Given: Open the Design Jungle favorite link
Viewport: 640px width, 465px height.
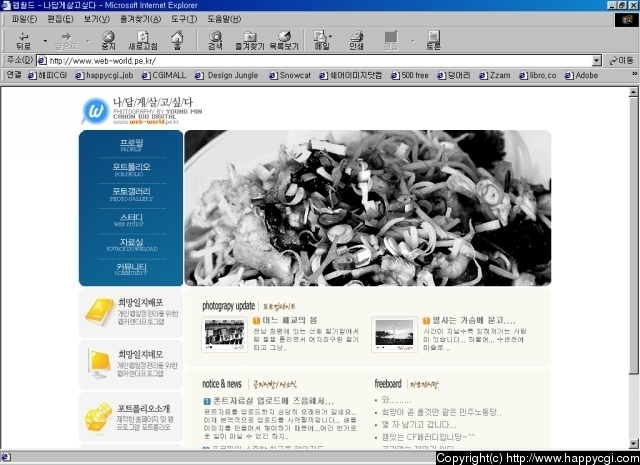Looking at the screenshot, I should [227, 75].
